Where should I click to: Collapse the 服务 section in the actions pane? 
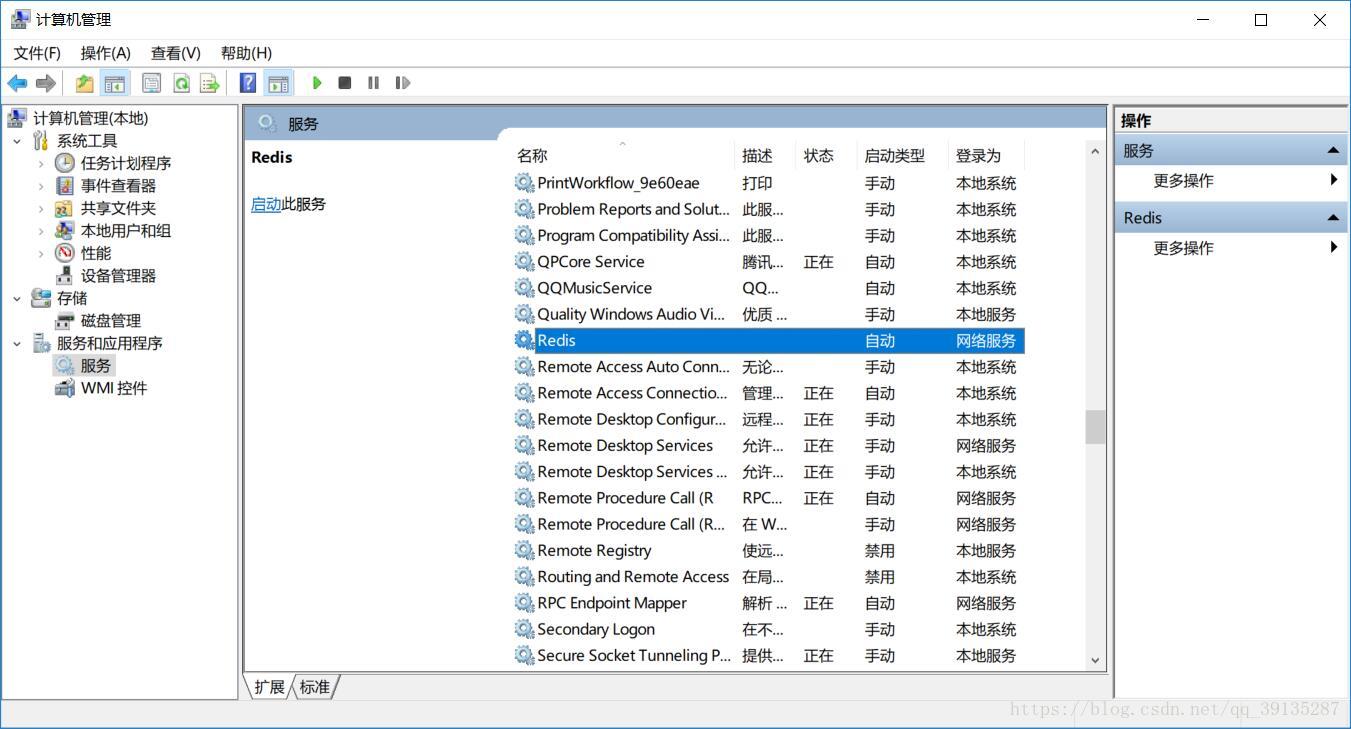1333,151
